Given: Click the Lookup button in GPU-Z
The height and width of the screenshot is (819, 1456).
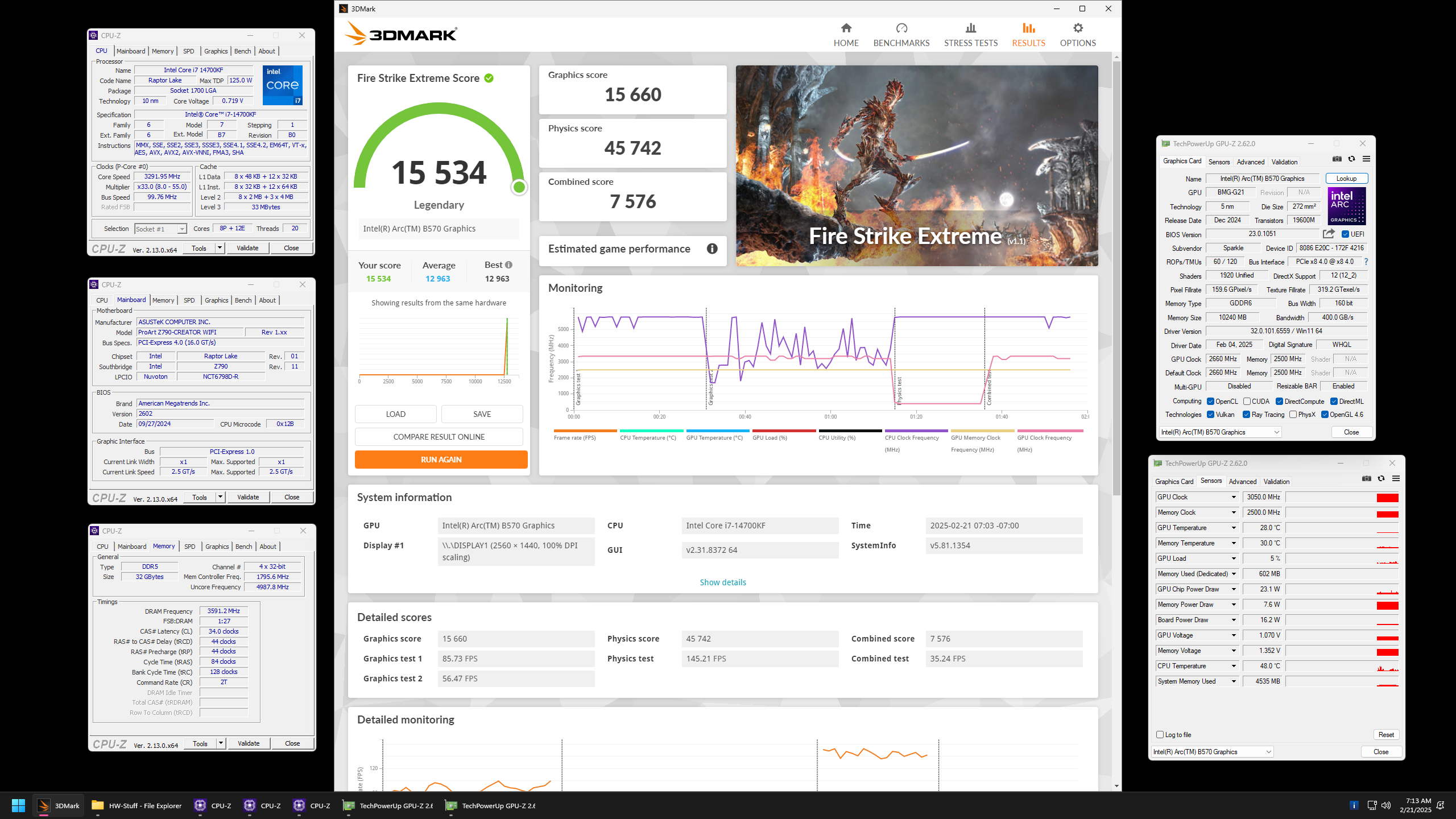Looking at the screenshot, I should click(x=1346, y=179).
